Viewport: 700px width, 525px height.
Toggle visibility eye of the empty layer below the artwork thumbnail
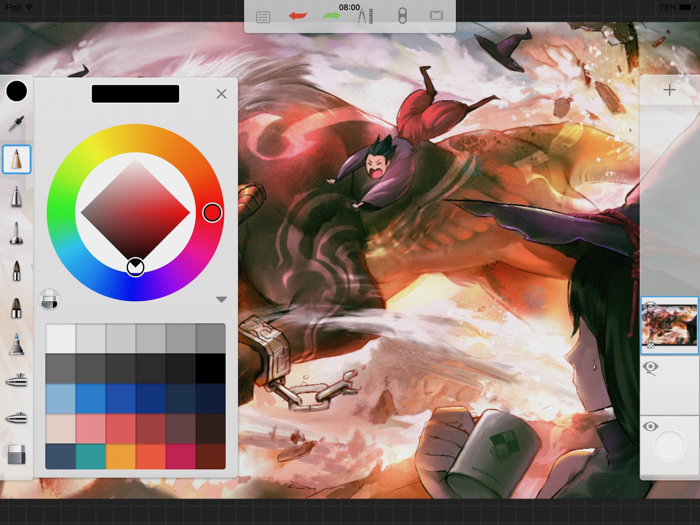pyautogui.click(x=650, y=367)
